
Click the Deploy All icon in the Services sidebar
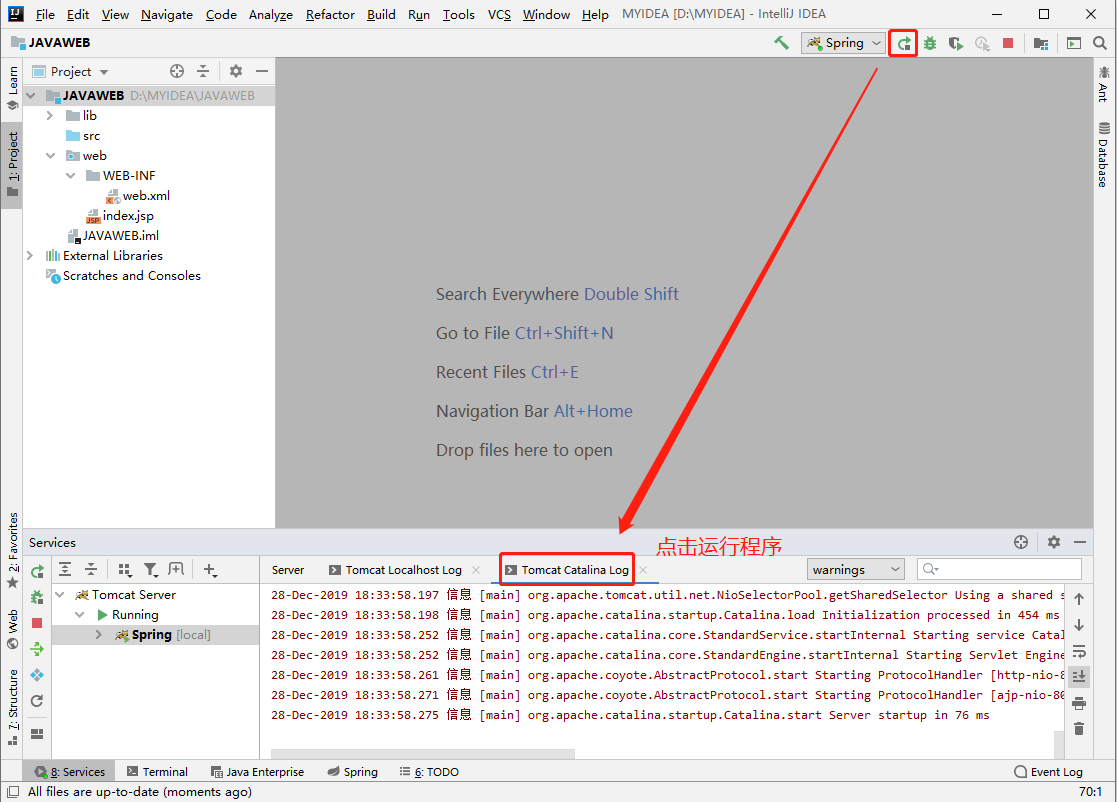coord(37,649)
